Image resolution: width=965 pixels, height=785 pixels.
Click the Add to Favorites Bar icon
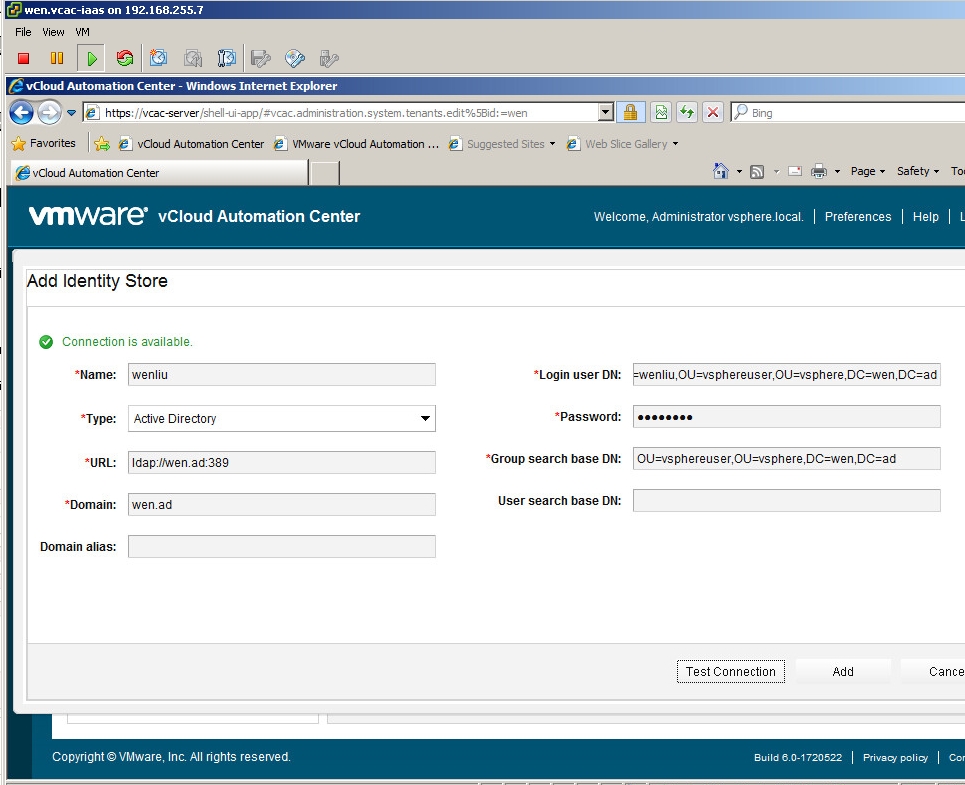tap(102, 144)
